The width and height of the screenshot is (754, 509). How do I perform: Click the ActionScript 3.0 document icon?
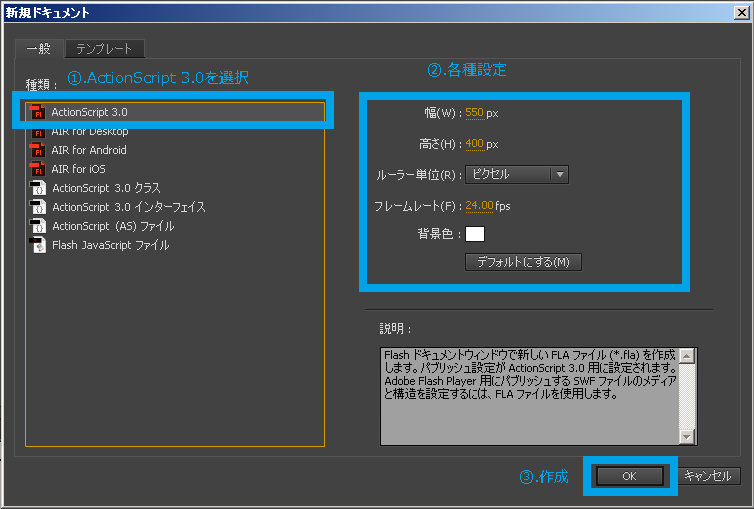pyautogui.click(x=37, y=112)
